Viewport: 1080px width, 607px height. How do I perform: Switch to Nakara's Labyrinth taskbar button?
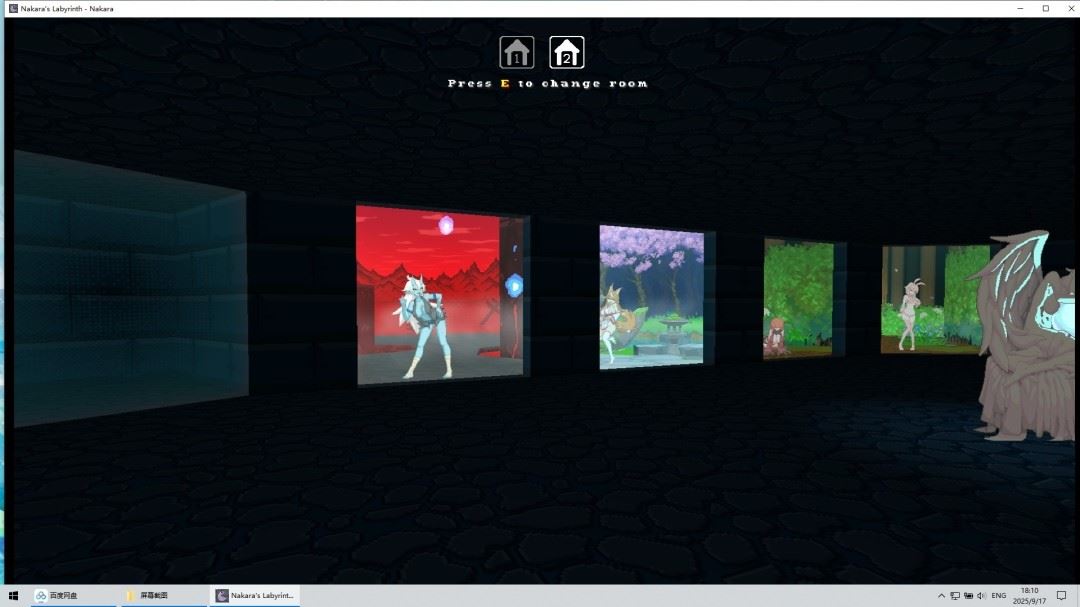256,596
